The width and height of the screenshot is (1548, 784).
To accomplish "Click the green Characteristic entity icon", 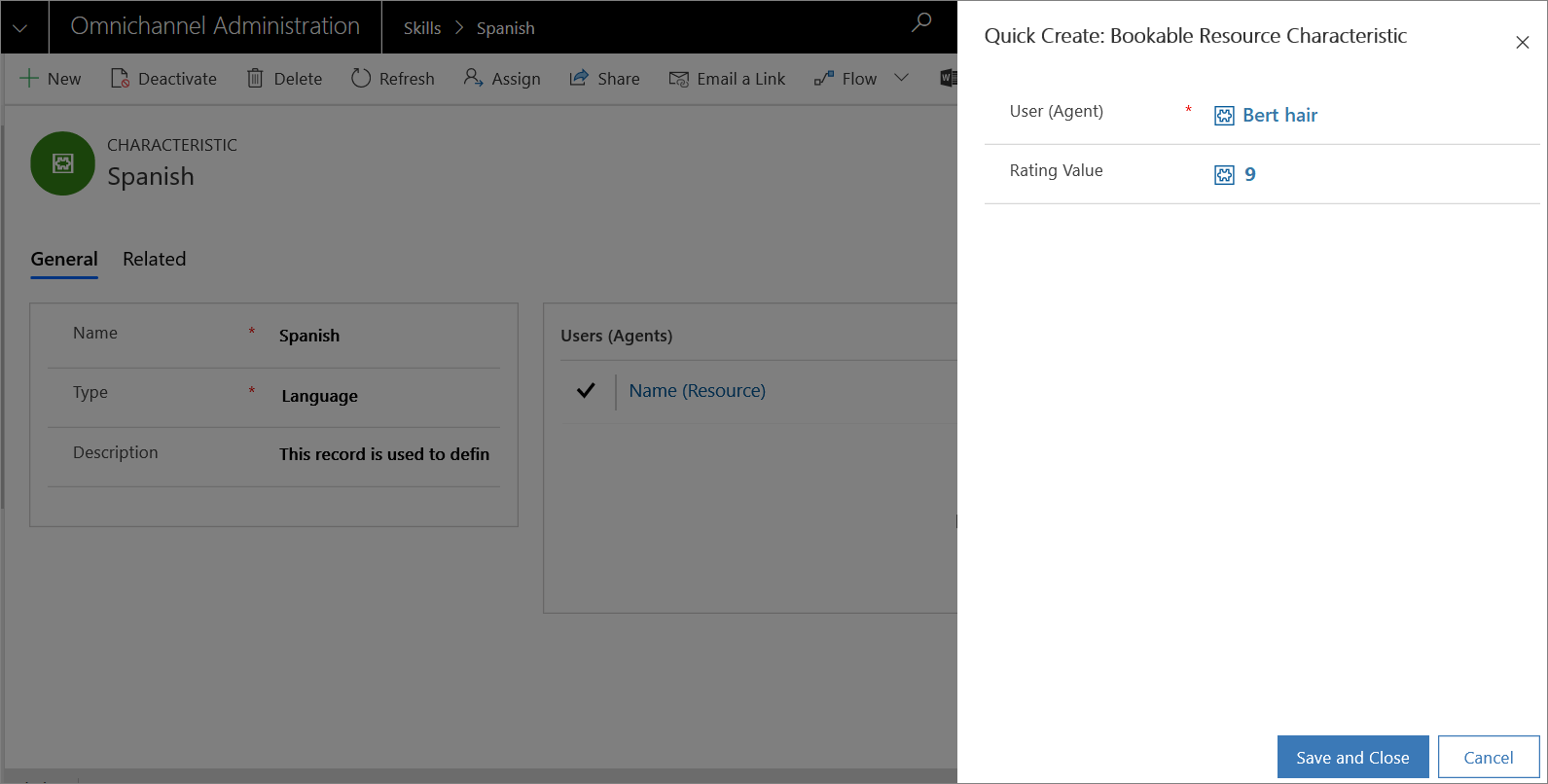I will coord(62,163).
